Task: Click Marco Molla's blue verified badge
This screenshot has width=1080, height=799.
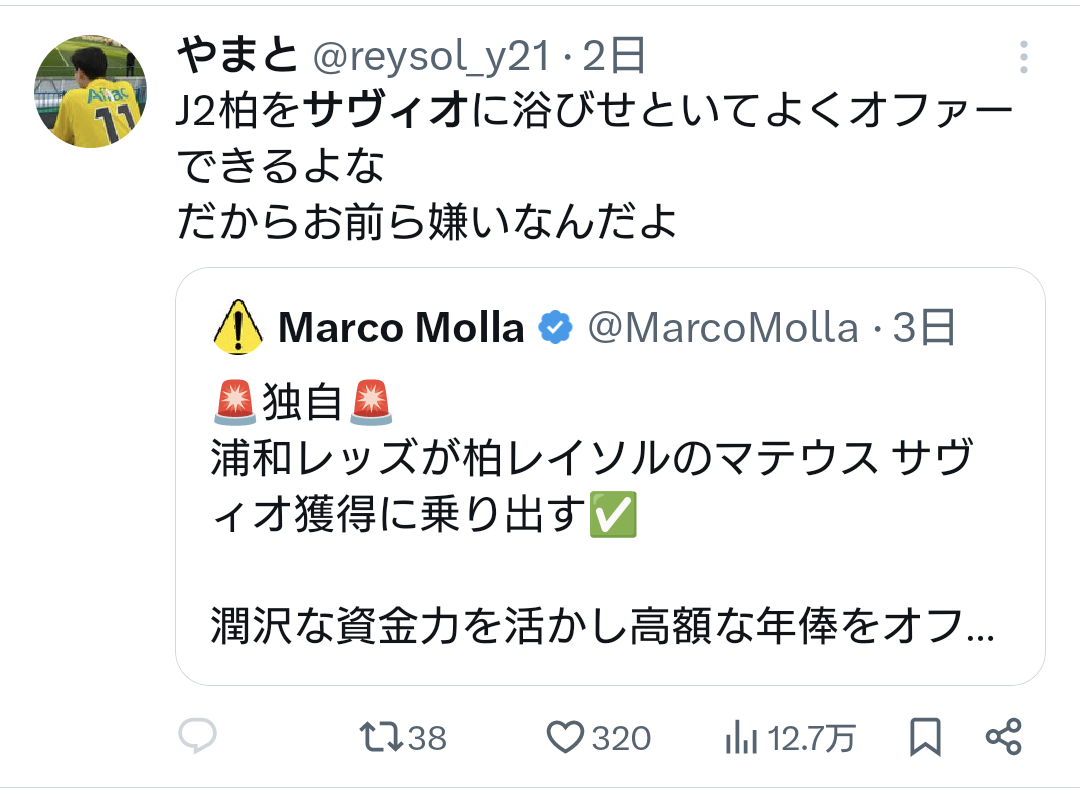Action: 555,327
